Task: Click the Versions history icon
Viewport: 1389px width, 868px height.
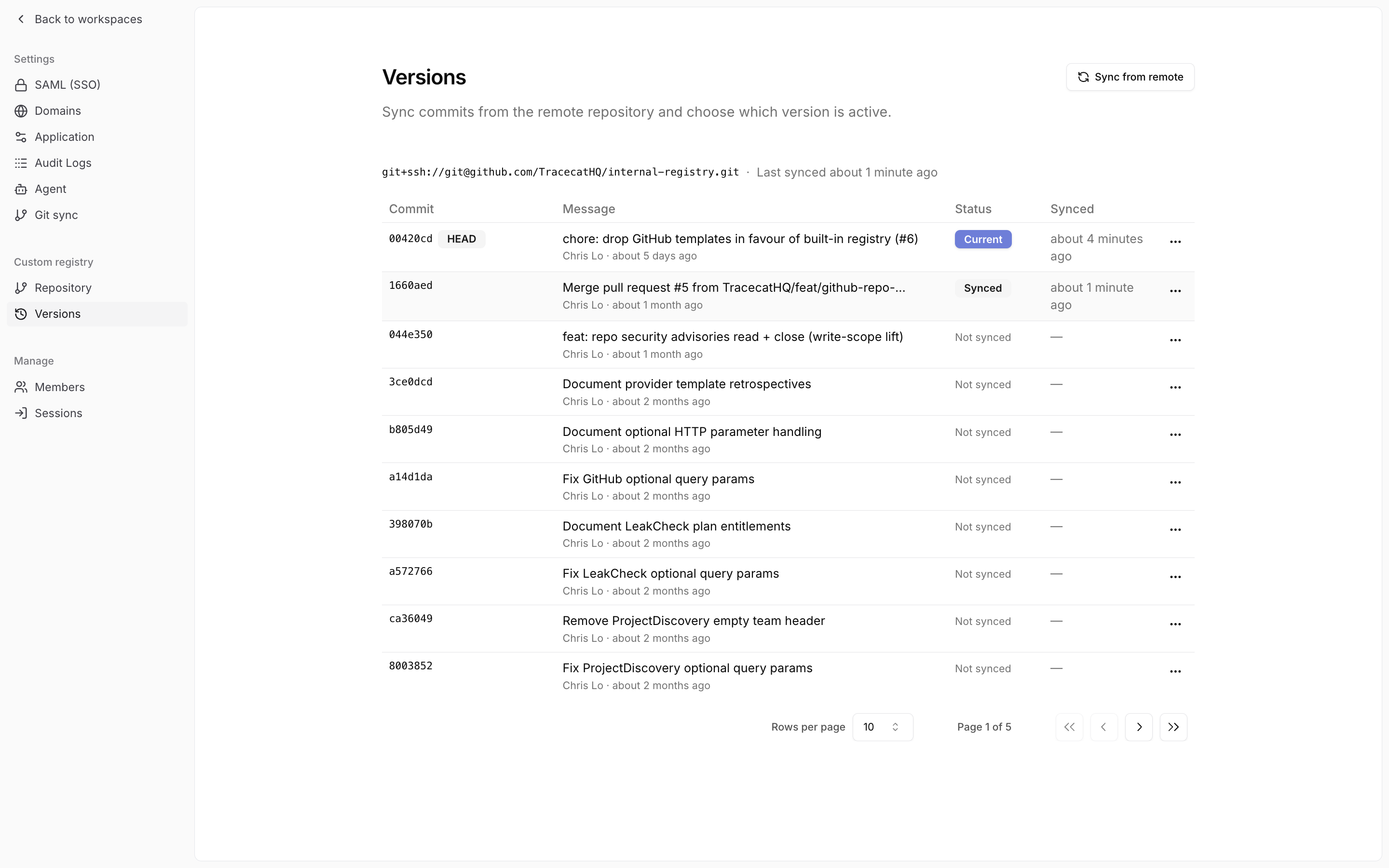Action: (x=21, y=314)
